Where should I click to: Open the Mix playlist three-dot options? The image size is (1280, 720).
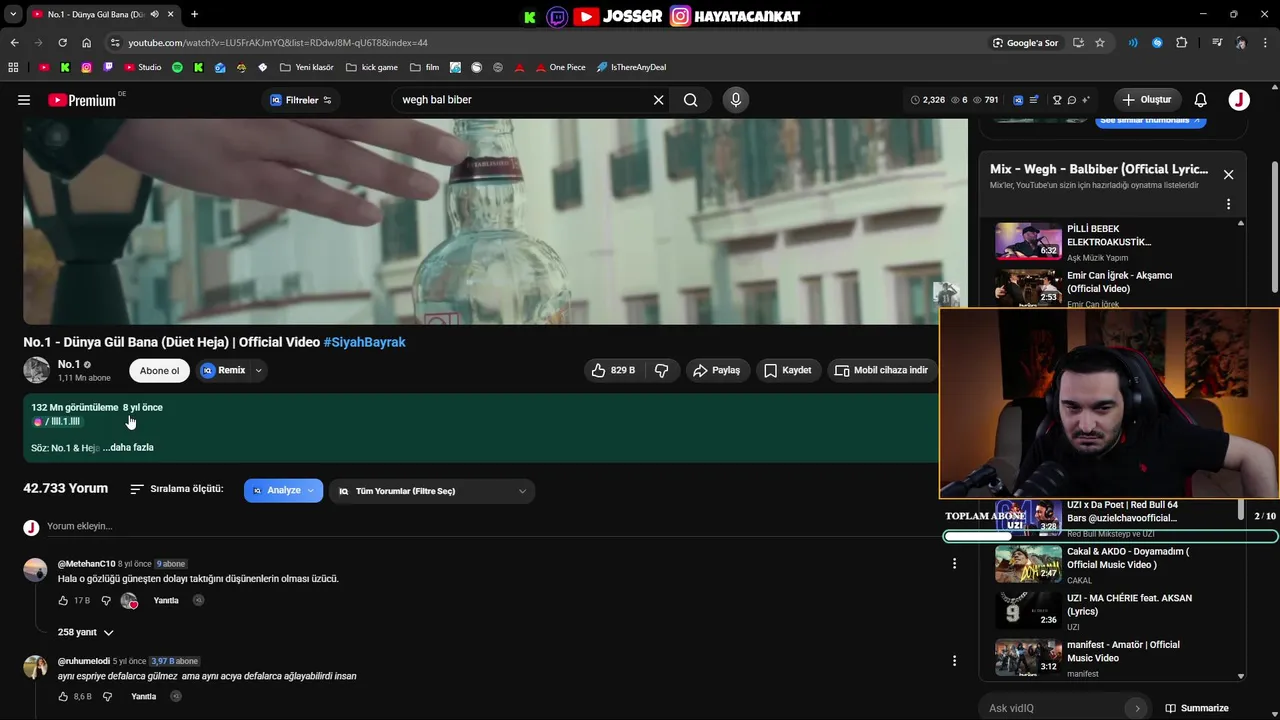[1228, 204]
